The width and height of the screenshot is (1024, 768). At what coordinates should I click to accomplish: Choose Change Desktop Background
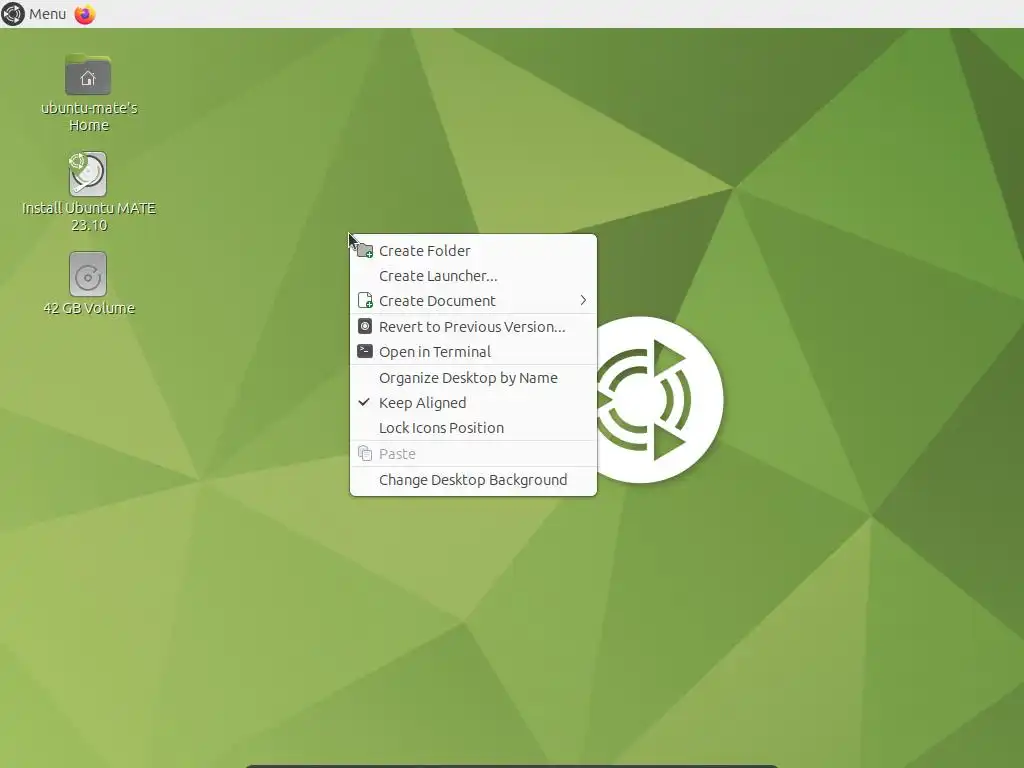pos(473,479)
